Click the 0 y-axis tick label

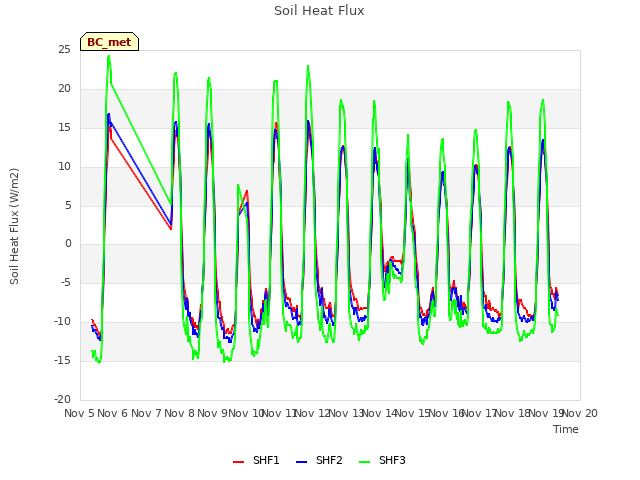(68, 244)
